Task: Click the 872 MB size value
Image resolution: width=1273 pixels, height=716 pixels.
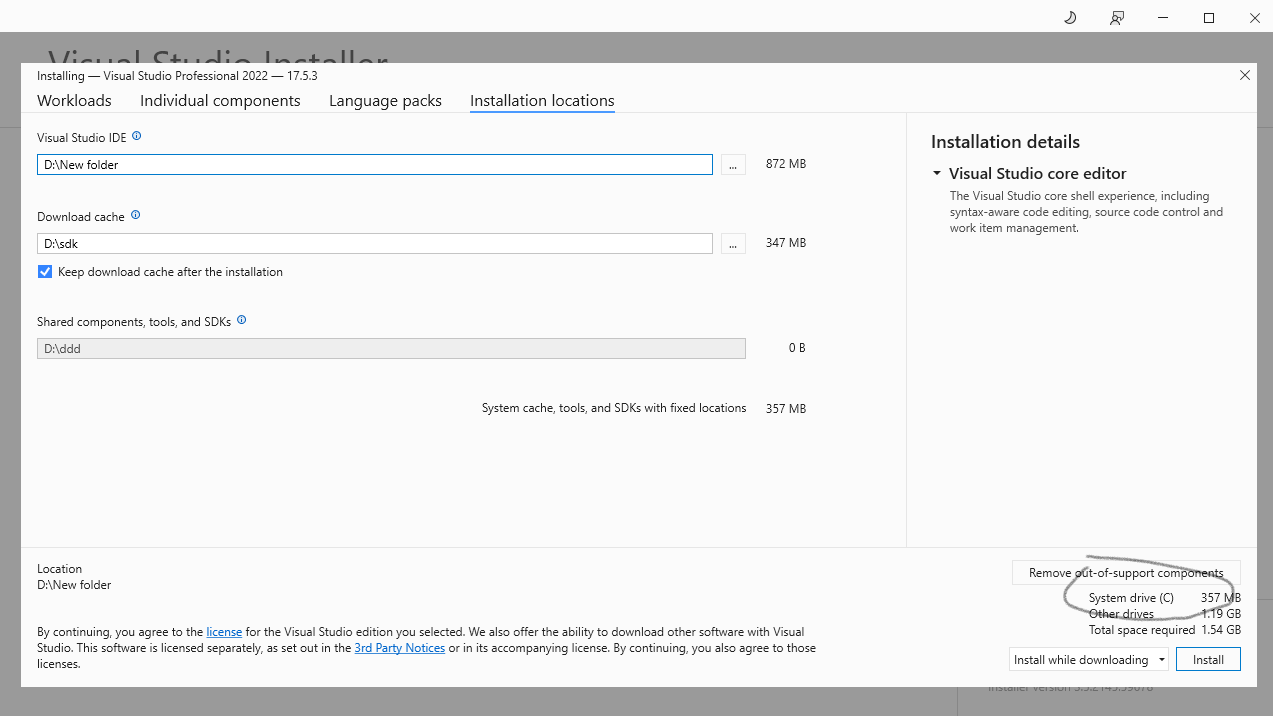Action: (786, 164)
